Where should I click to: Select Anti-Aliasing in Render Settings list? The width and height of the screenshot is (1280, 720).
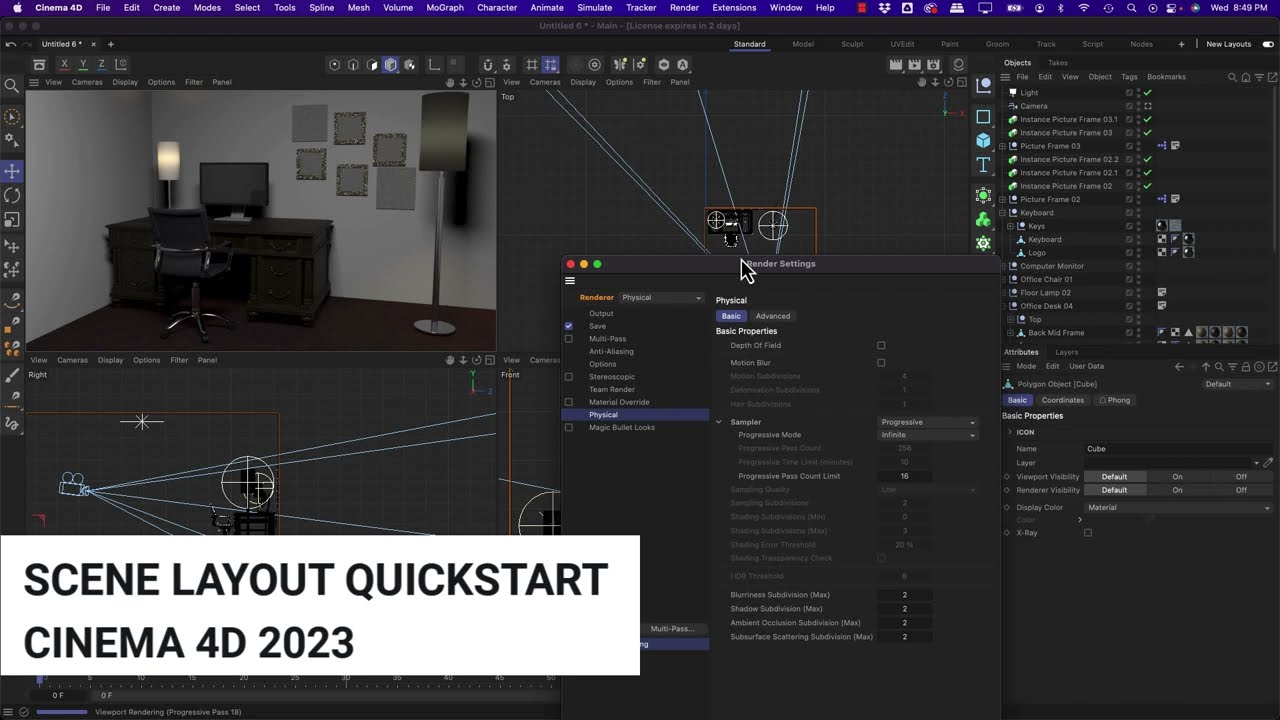(x=611, y=352)
